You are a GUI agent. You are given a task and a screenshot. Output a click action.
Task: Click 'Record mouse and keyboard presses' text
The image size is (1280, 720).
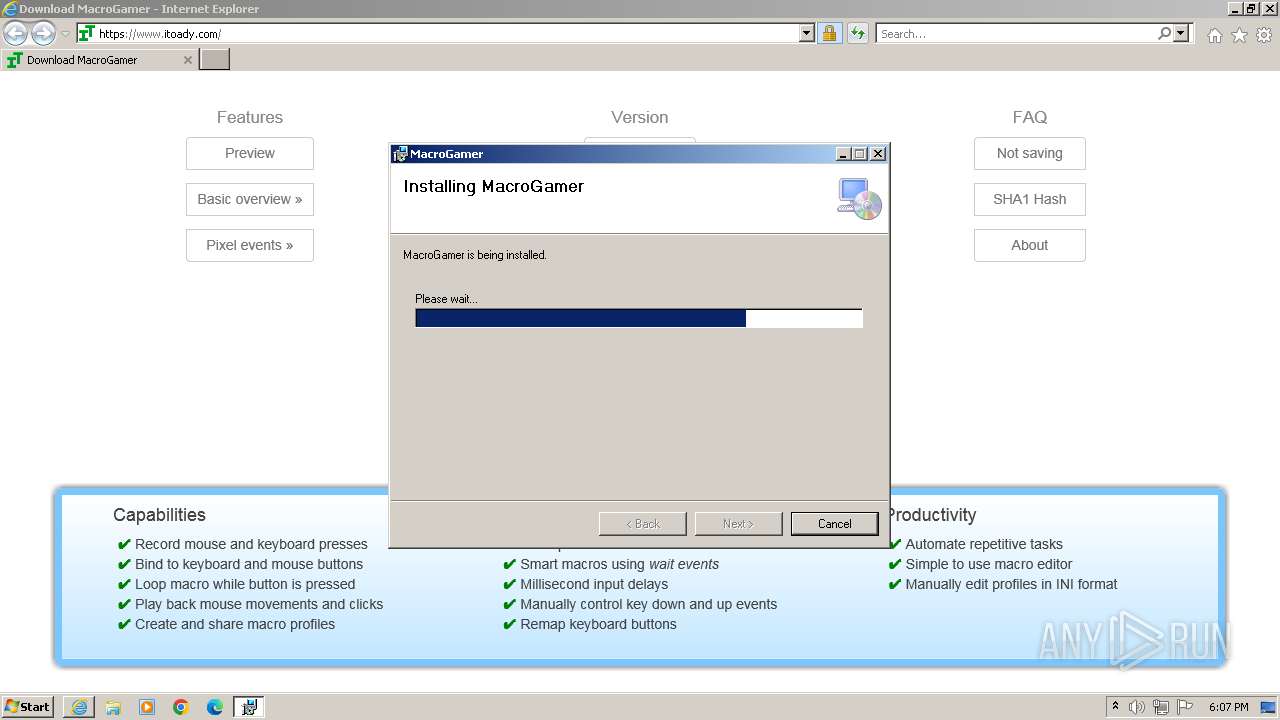(x=251, y=544)
